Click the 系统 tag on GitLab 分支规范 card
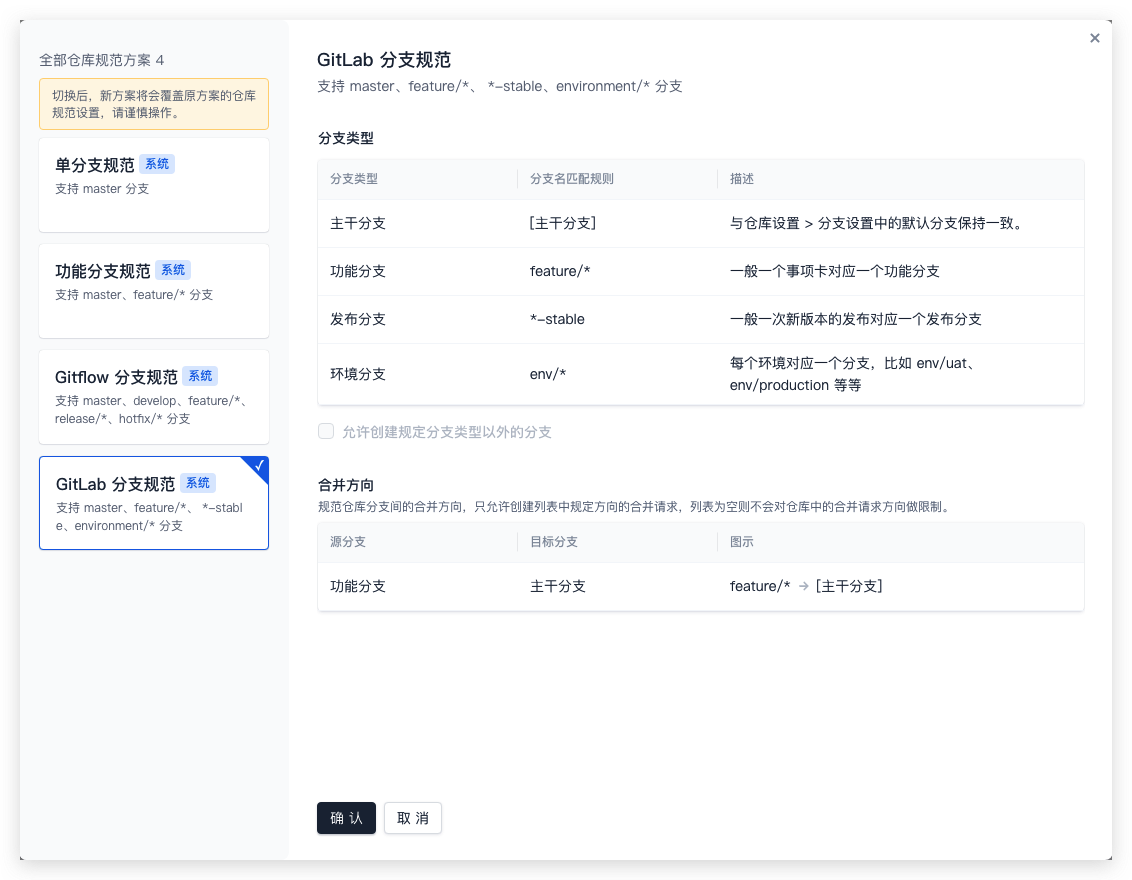Screen dimensions: 1132x880 pyautogui.click(x=199, y=483)
